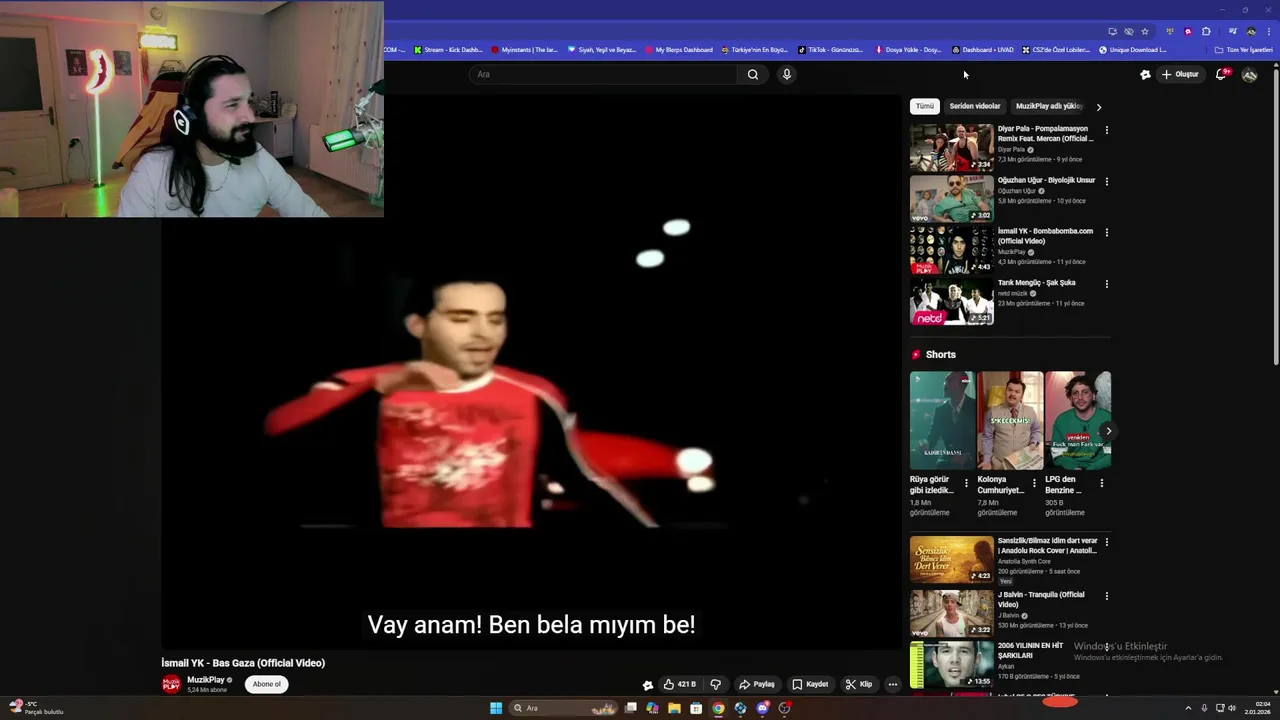Open Tarık Mengüç Şak Şuka video title

(1036, 283)
